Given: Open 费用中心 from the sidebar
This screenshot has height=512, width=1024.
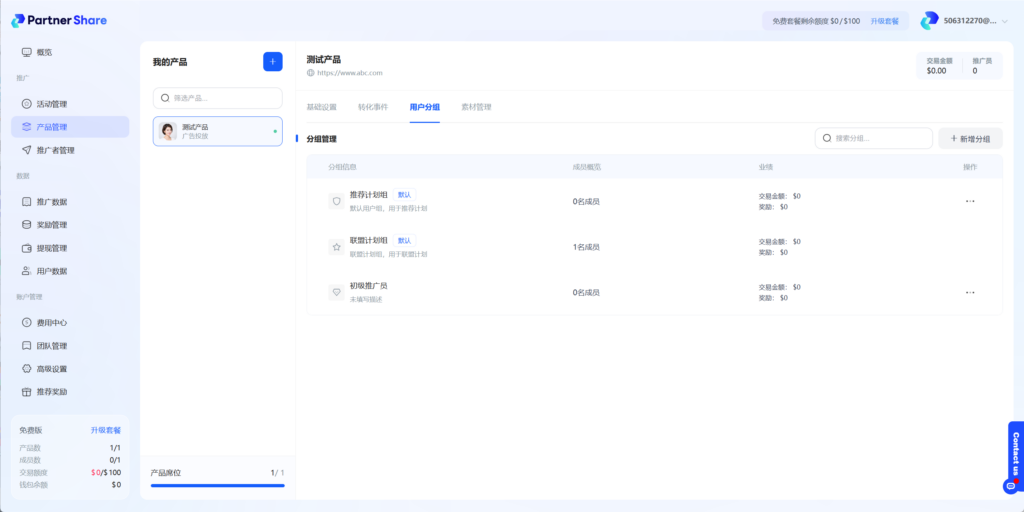Looking at the screenshot, I should point(51,323).
